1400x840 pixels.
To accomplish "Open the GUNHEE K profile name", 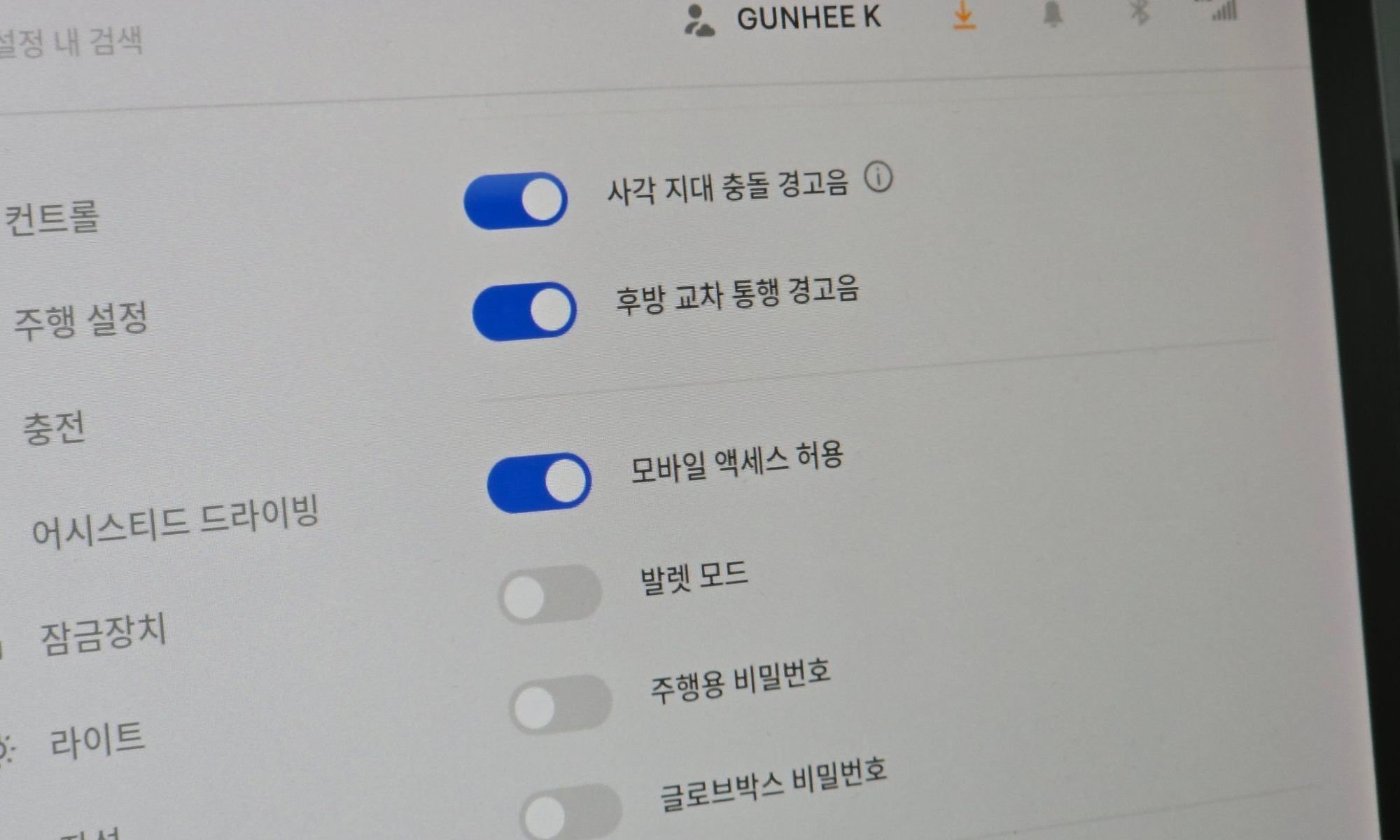I will (x=808, y=17).
